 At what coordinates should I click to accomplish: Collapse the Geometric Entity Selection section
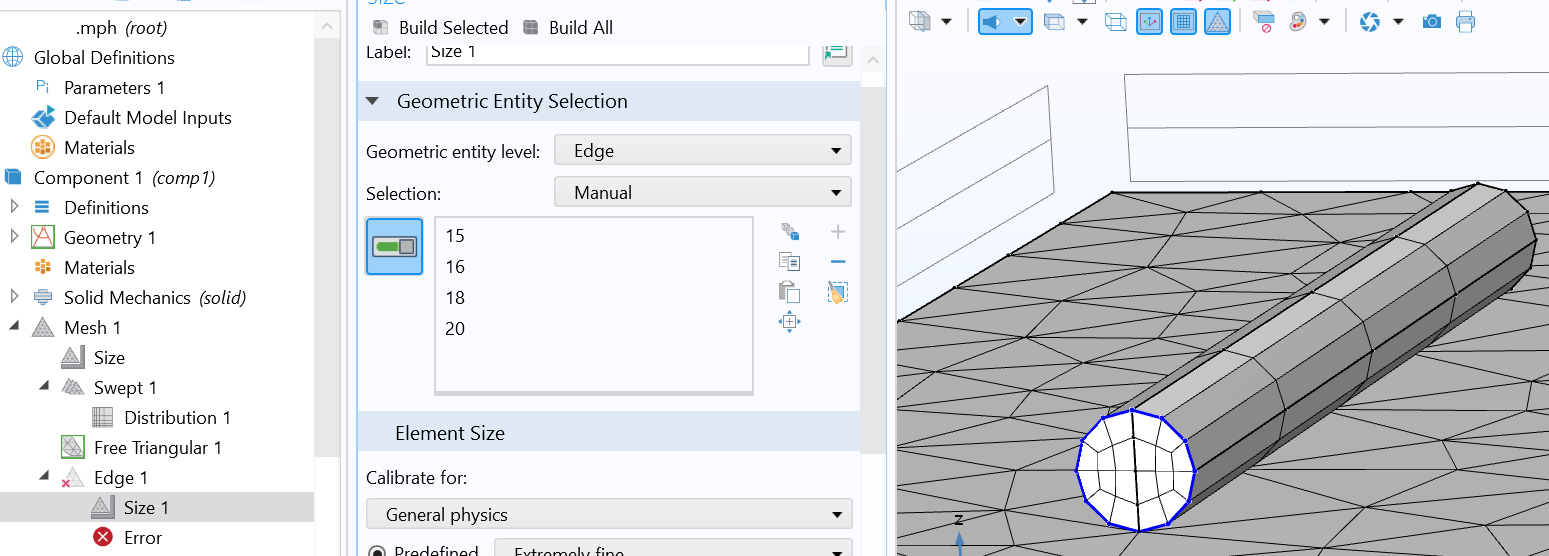373,101
